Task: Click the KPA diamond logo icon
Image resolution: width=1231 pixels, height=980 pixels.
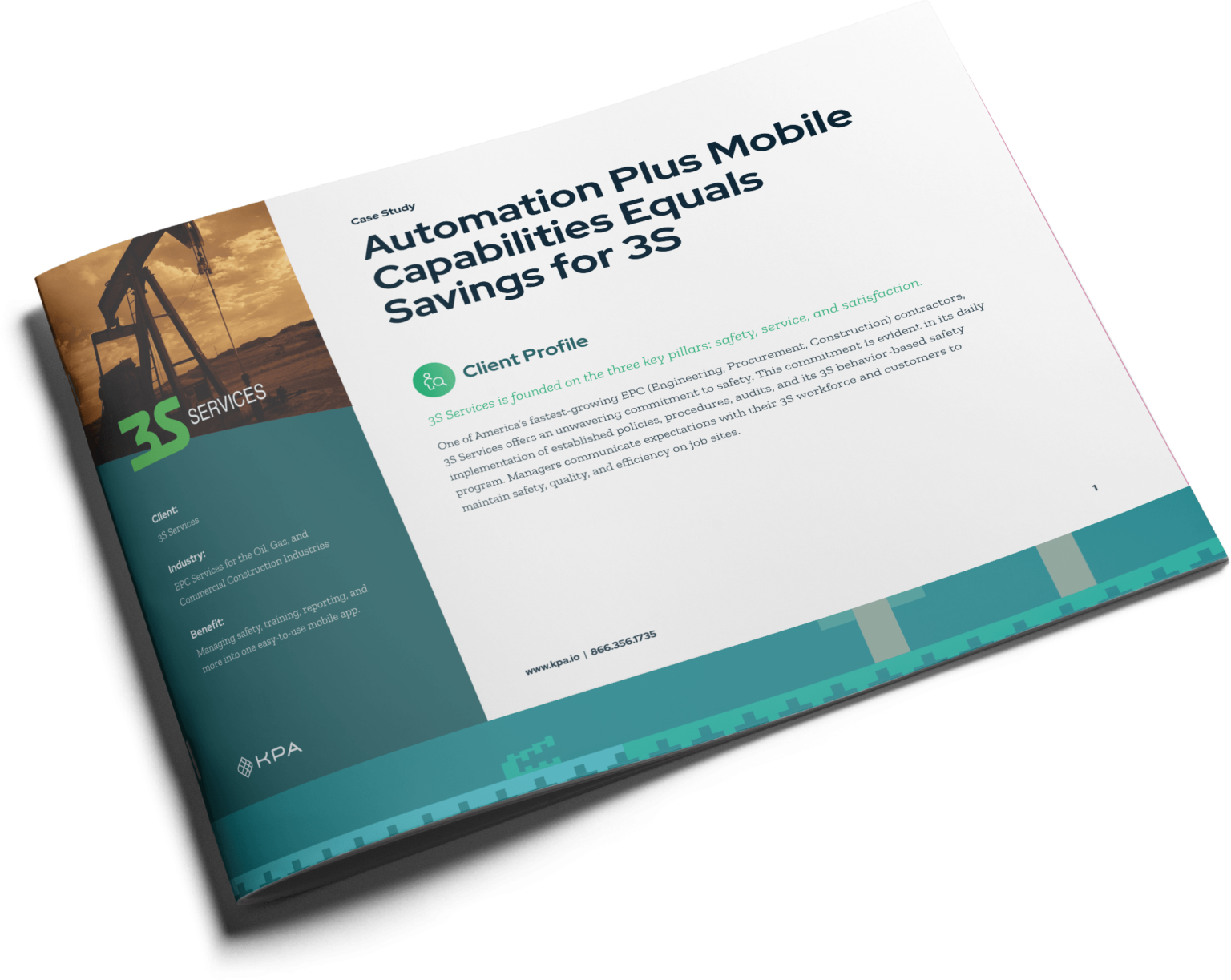Action: tap(246, 767)
